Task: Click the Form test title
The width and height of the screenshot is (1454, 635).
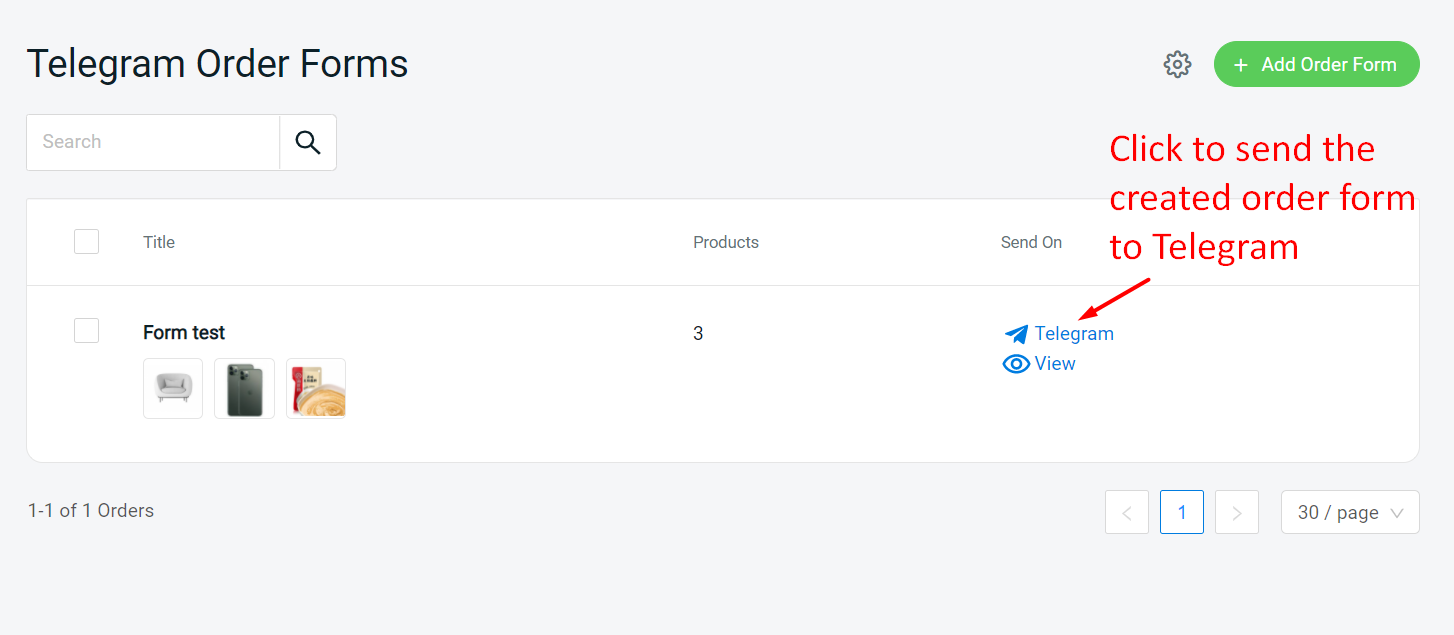Action: [184, 333]
